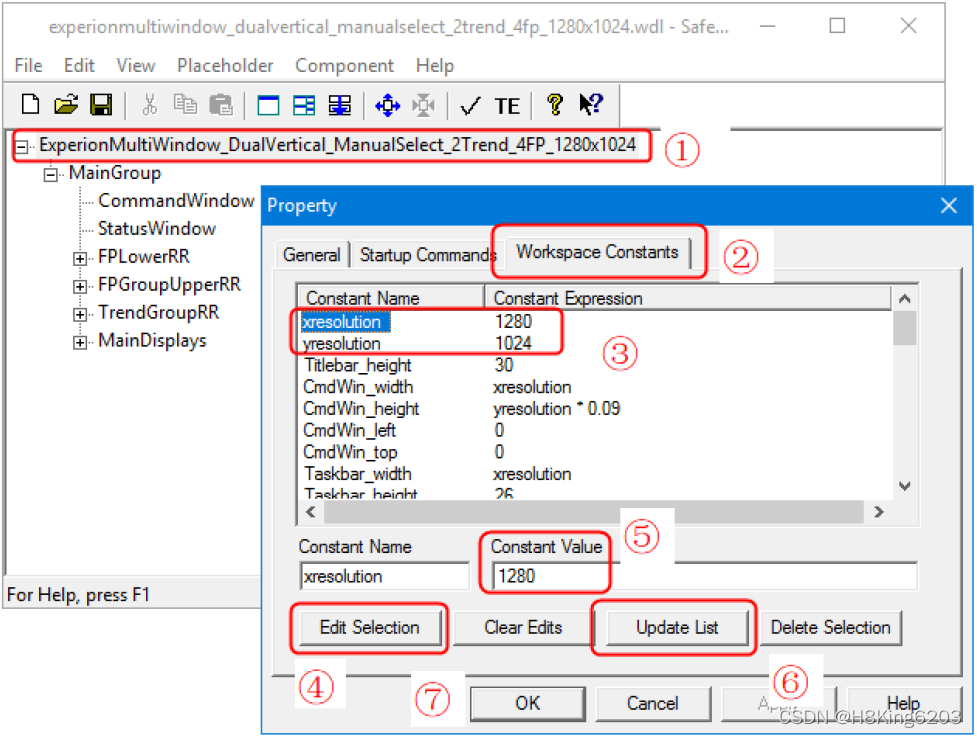
Task: Select the Taskbar_width constant row
Action: click(x=595, y=474)
